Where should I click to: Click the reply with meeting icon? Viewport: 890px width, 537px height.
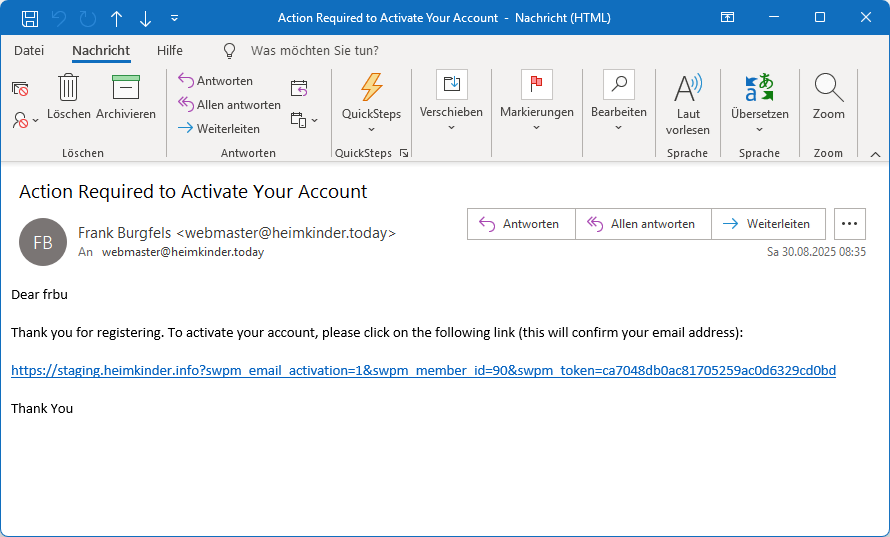pos(299,88)
